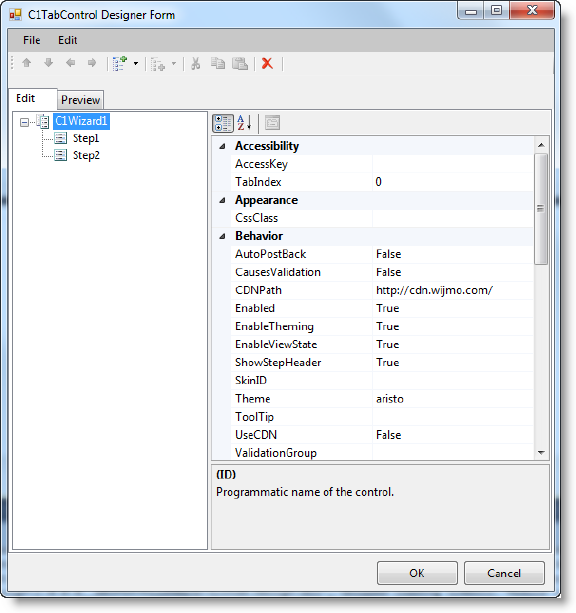Open the Add Child Item dropdown arrow
This screenshot has width=576, height=613.
coord(136,63)
